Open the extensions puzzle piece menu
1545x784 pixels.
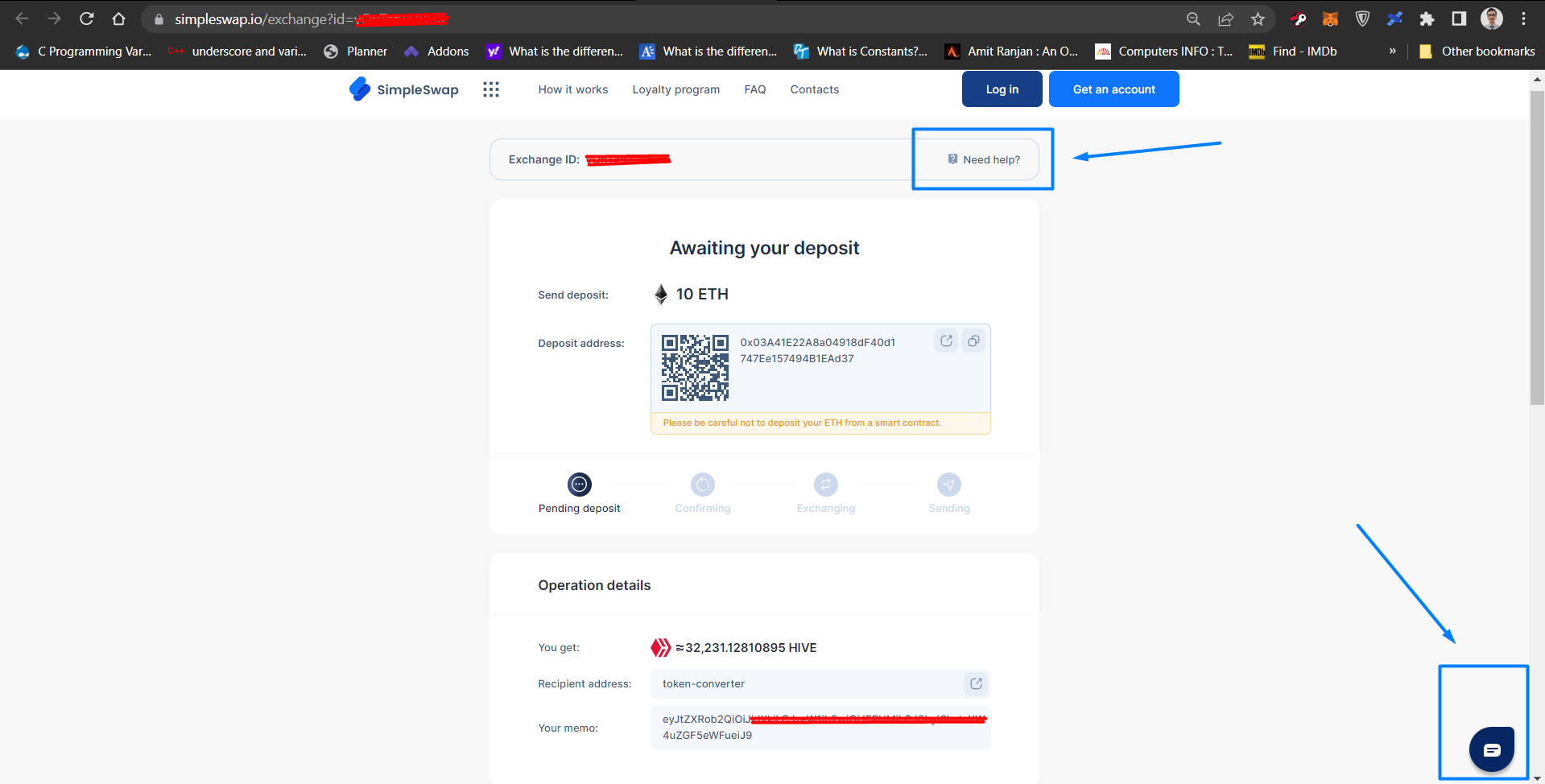1427,19
